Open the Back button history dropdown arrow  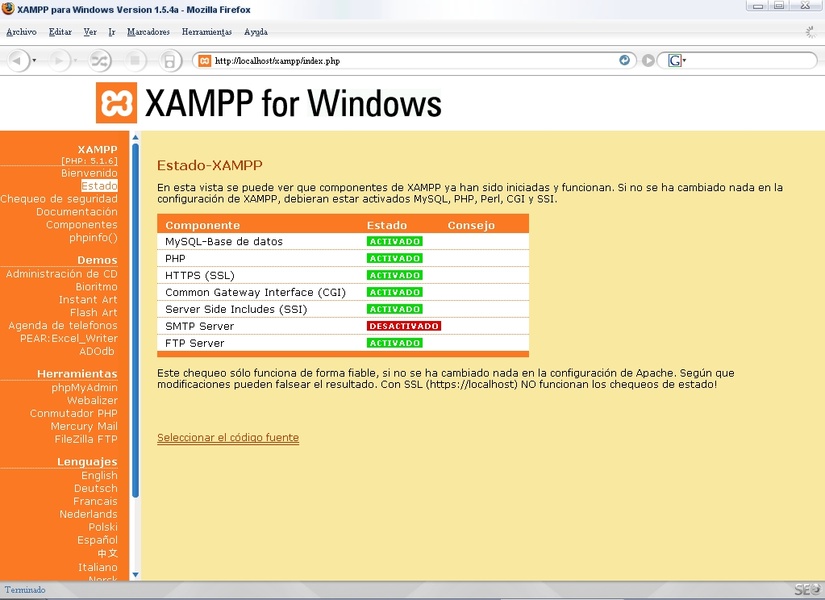click(x=34, y=61)
